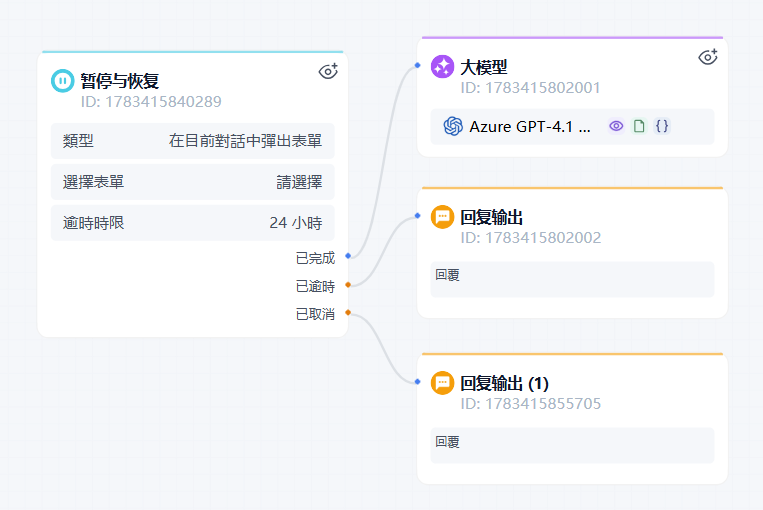
Task: Click the eye-plus icon on 大模型 node
Action: pos(708,57)
